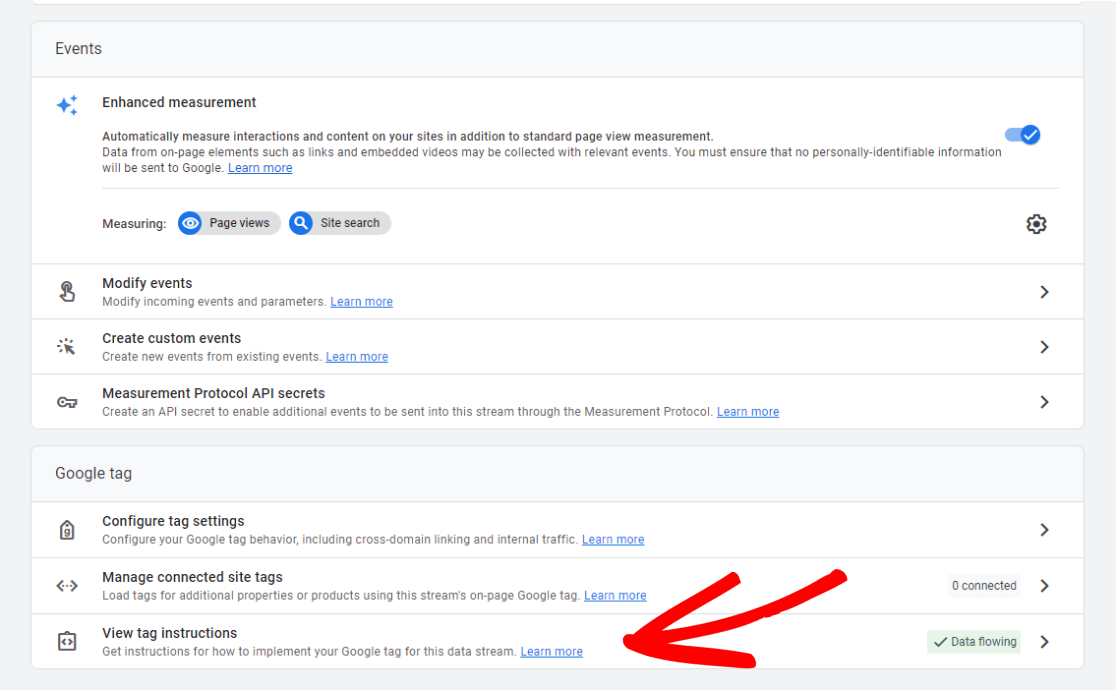This screenshot has width=1116, height=690.
Task: Click the Enhanced measurement sparkle icon
Action: 66,104
